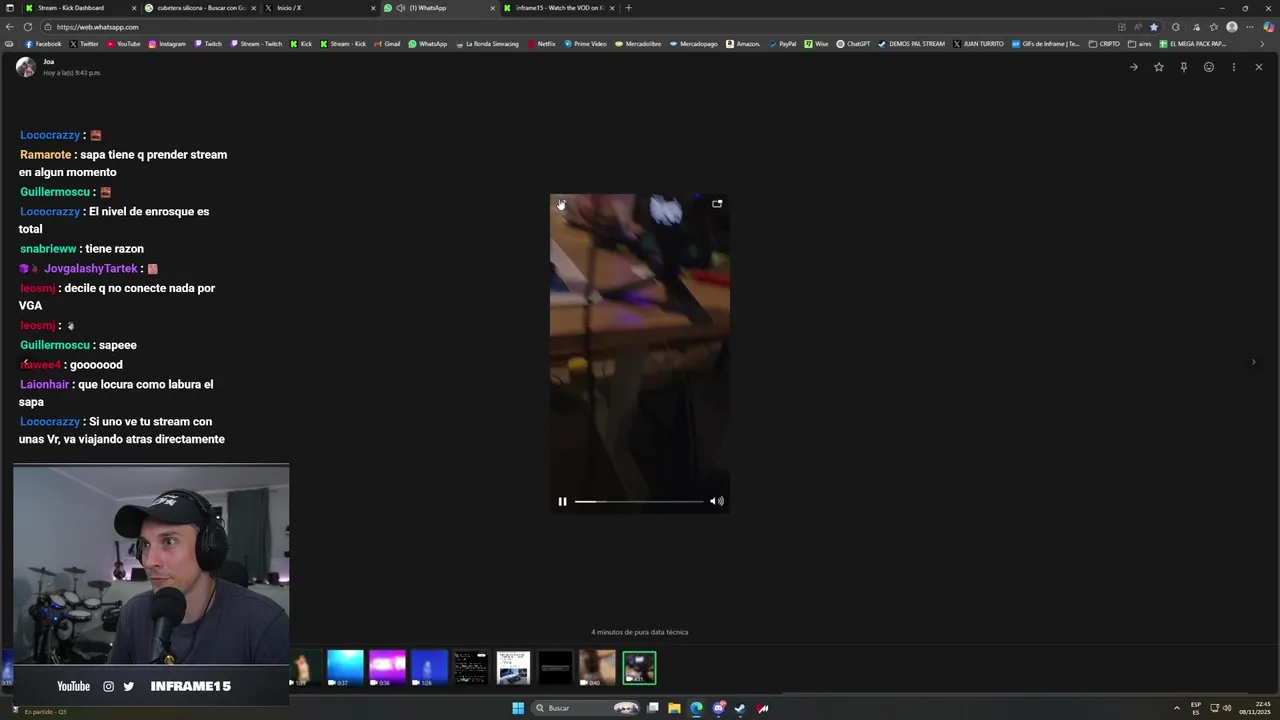Show hidden system tray icons
The image size is (1280, 720).
tap(1177, 708)
